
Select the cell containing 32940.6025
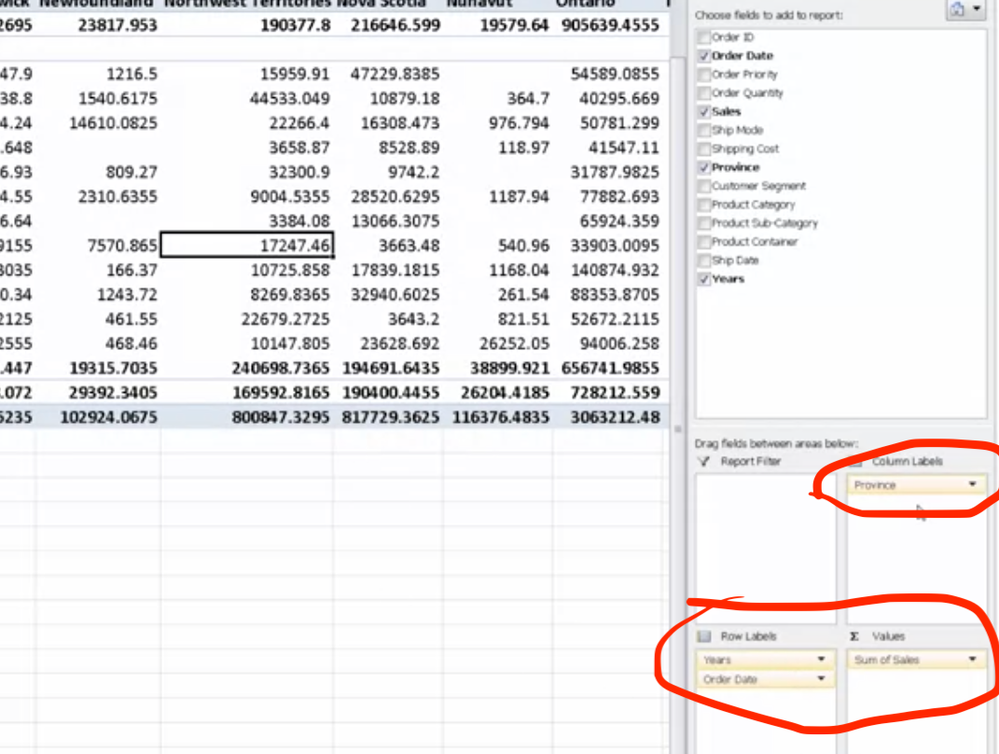(x=388, y=294)
